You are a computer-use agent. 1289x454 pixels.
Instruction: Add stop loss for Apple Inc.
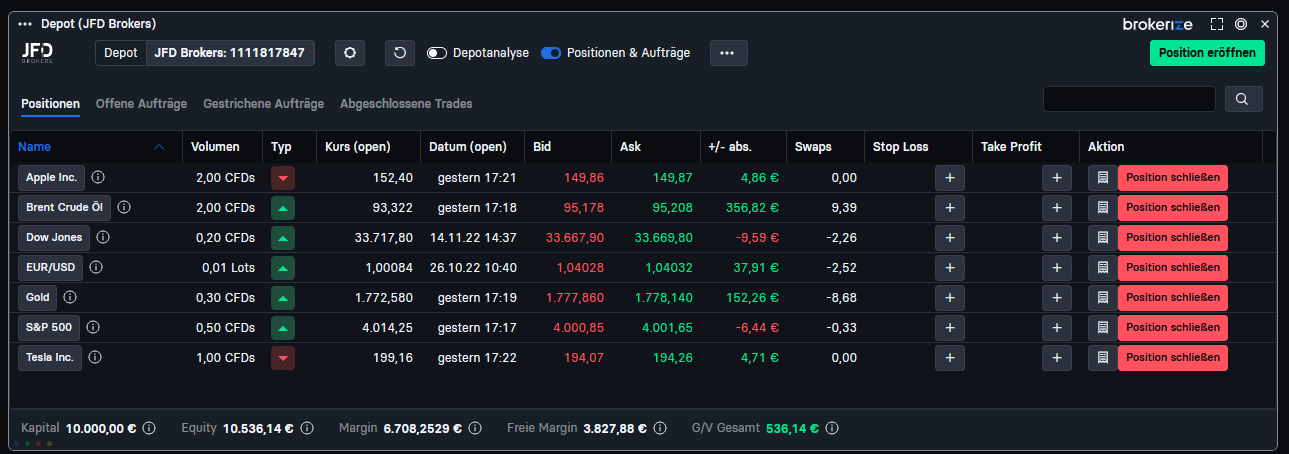(949, 177)
